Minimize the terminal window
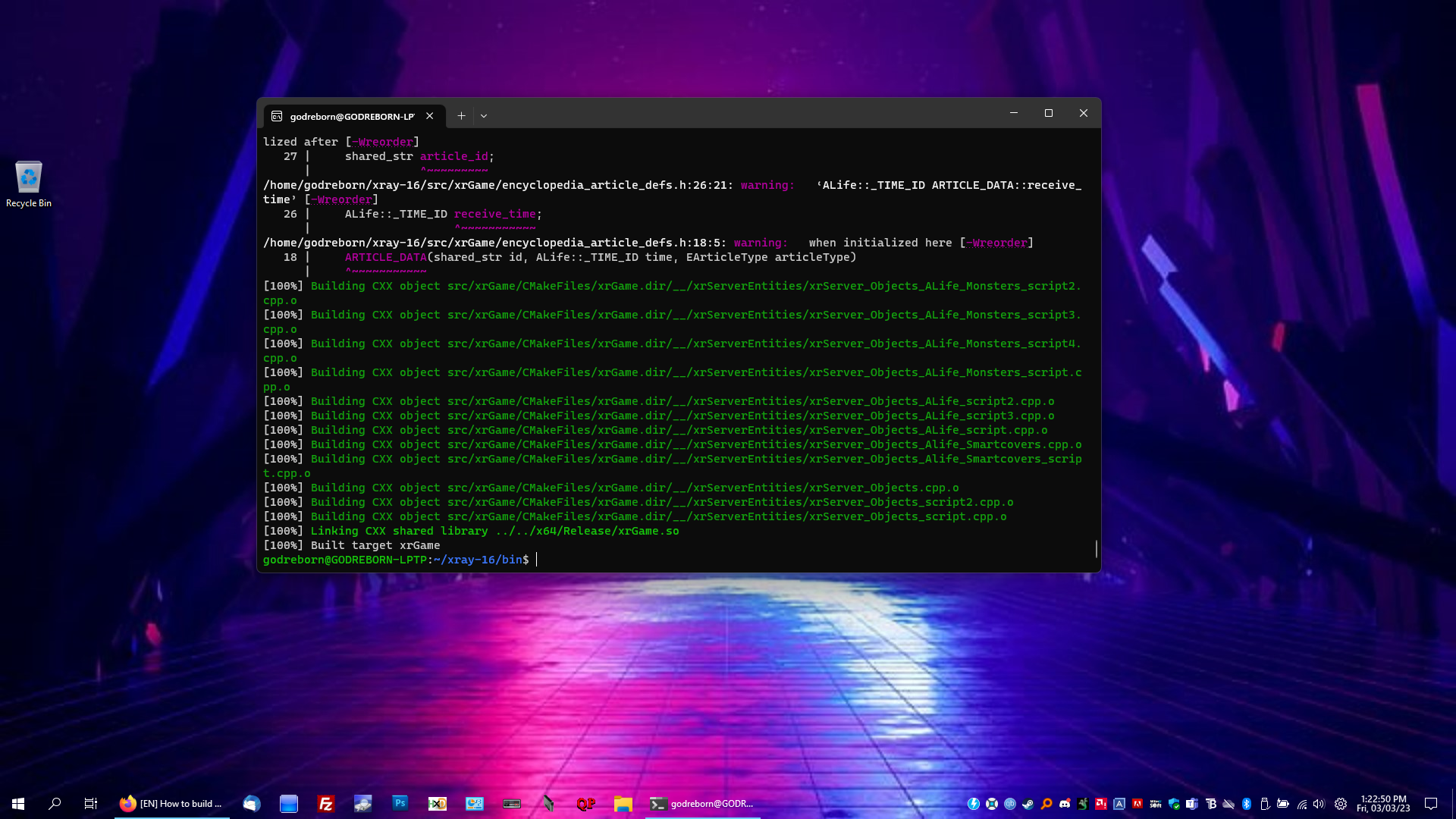The image size is (1456, 819). point(1013,113)
